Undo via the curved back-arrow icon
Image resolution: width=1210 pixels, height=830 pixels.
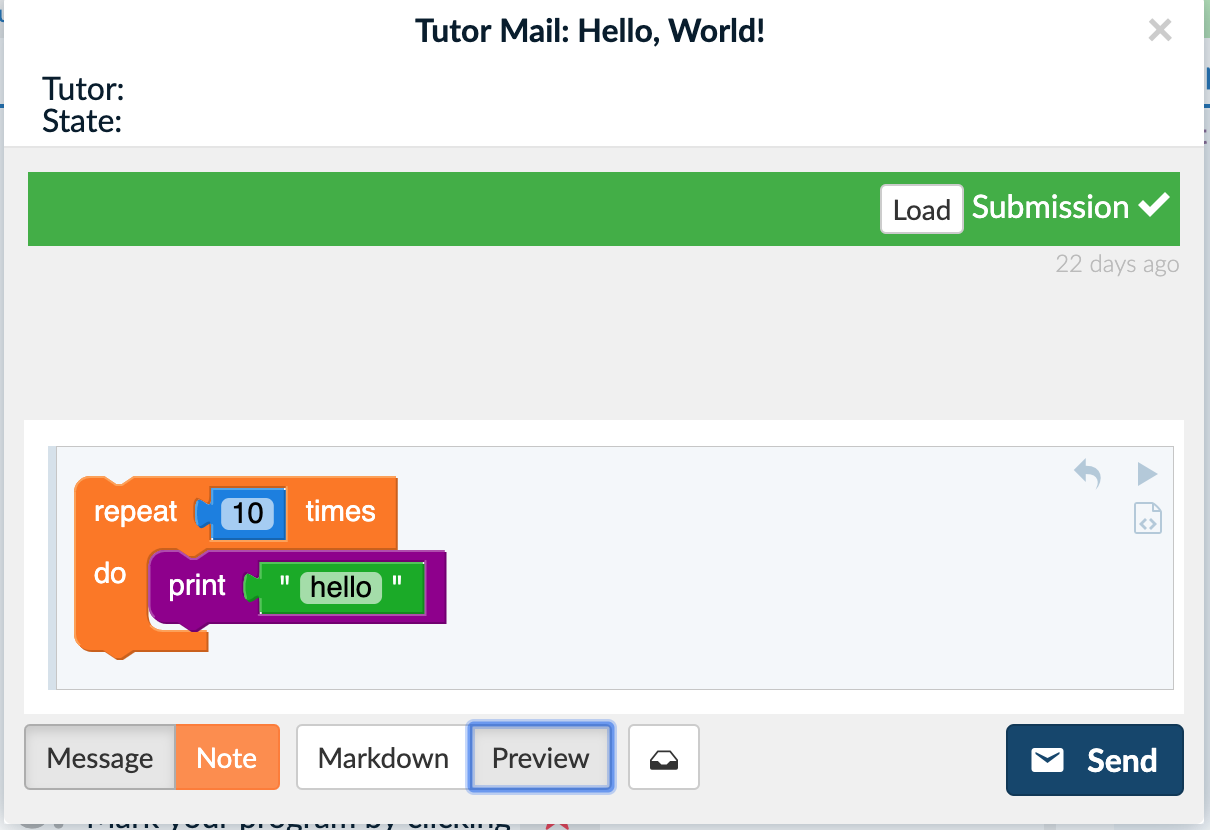[x=1087, y=473]
